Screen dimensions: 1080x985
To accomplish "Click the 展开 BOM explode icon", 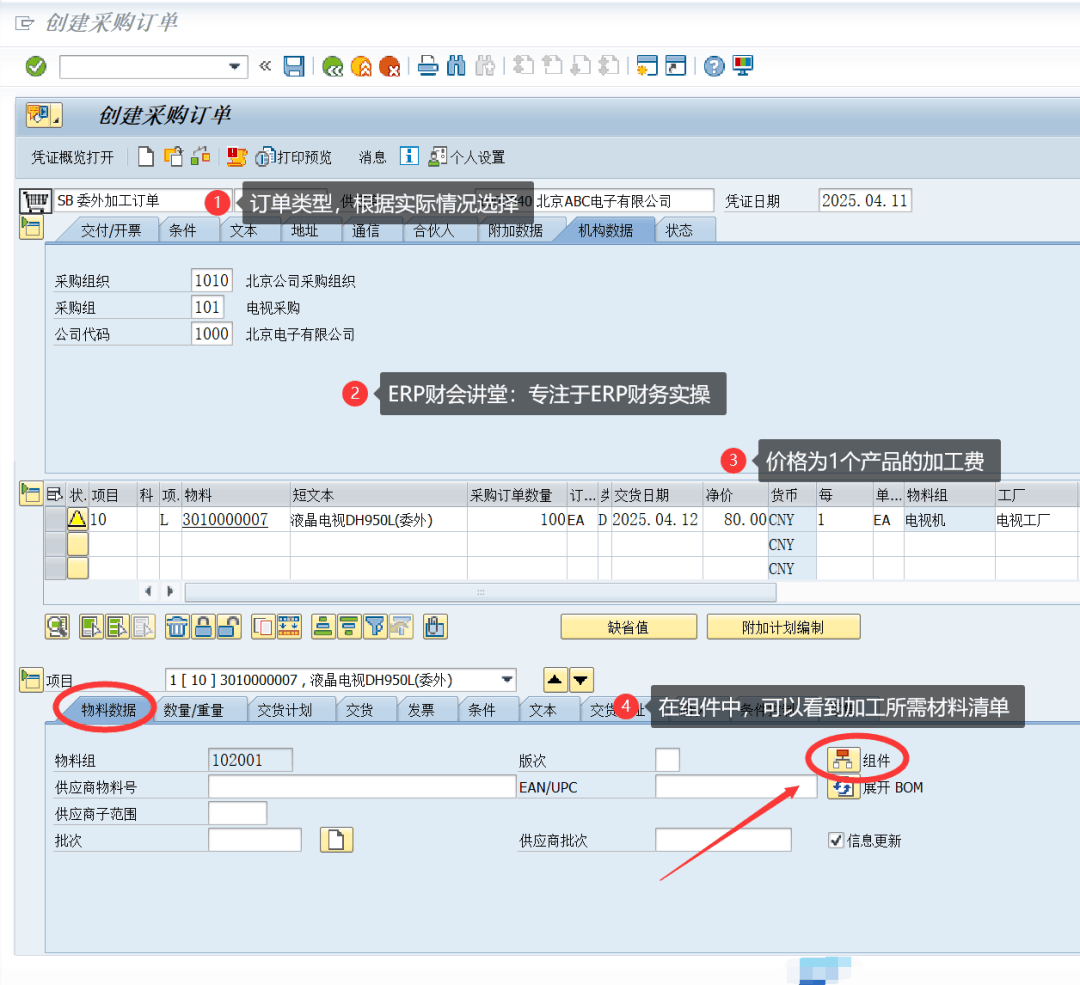I will click(x=843, y=787).
